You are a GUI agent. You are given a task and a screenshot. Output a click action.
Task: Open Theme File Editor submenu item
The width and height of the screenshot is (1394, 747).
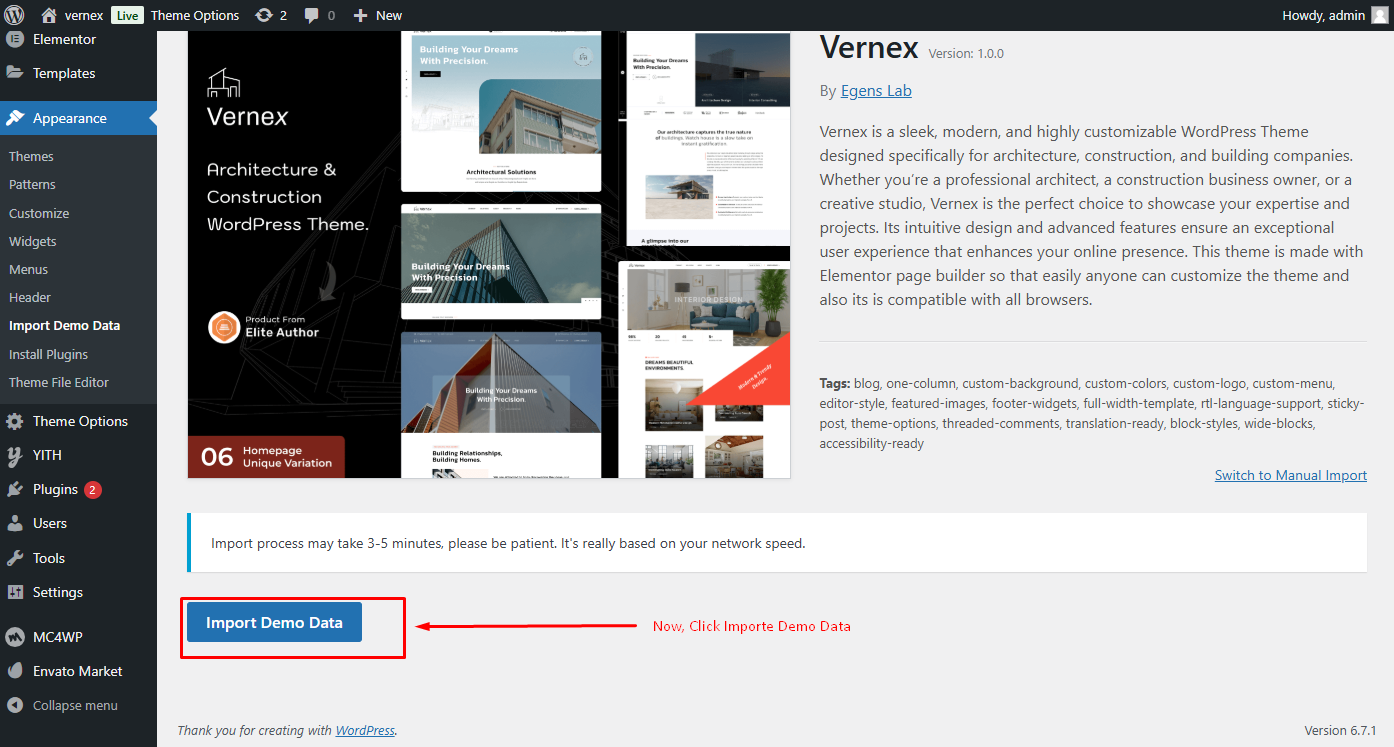(x=59, y=382)
